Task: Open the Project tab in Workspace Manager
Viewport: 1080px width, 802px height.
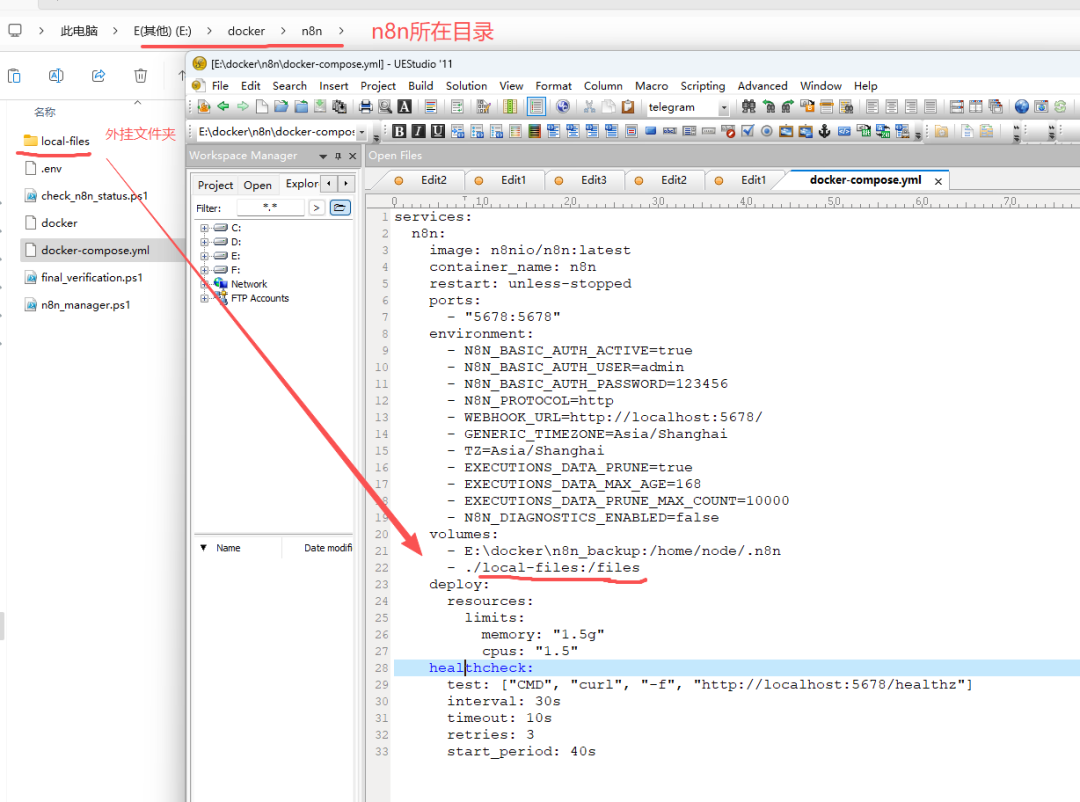Action: [x=215, y=185]
